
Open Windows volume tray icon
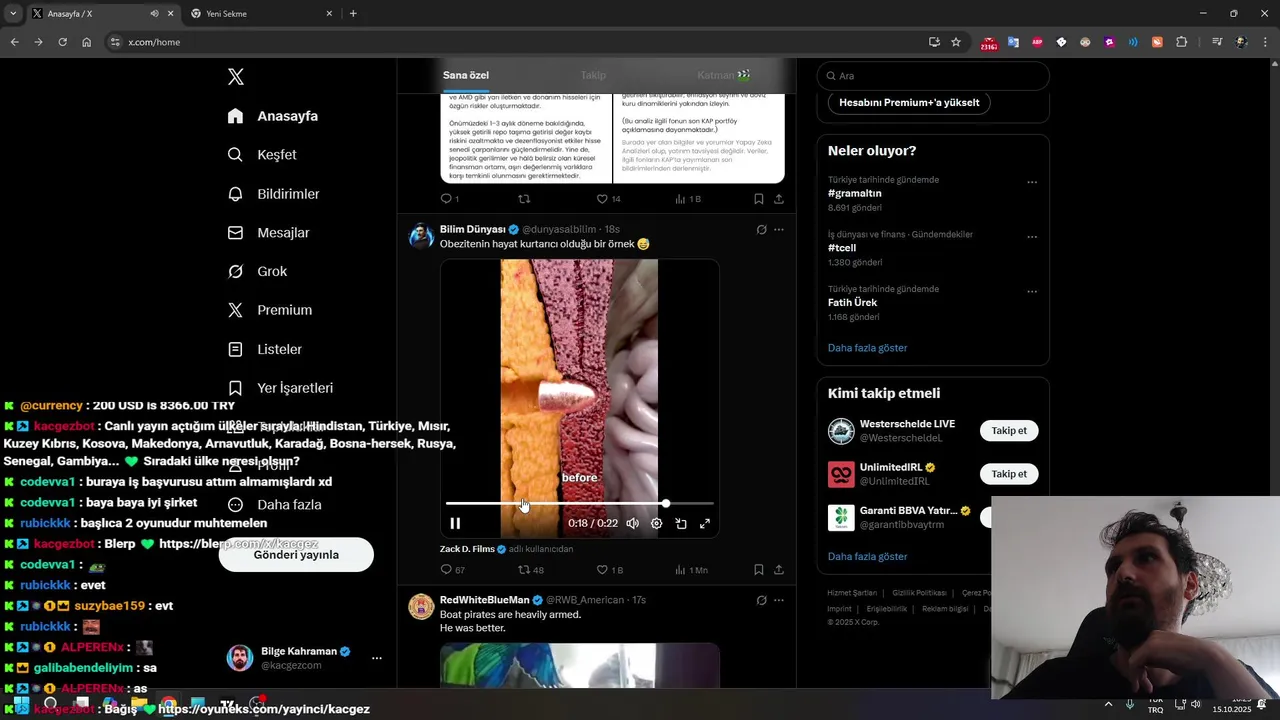[1196, 704]
